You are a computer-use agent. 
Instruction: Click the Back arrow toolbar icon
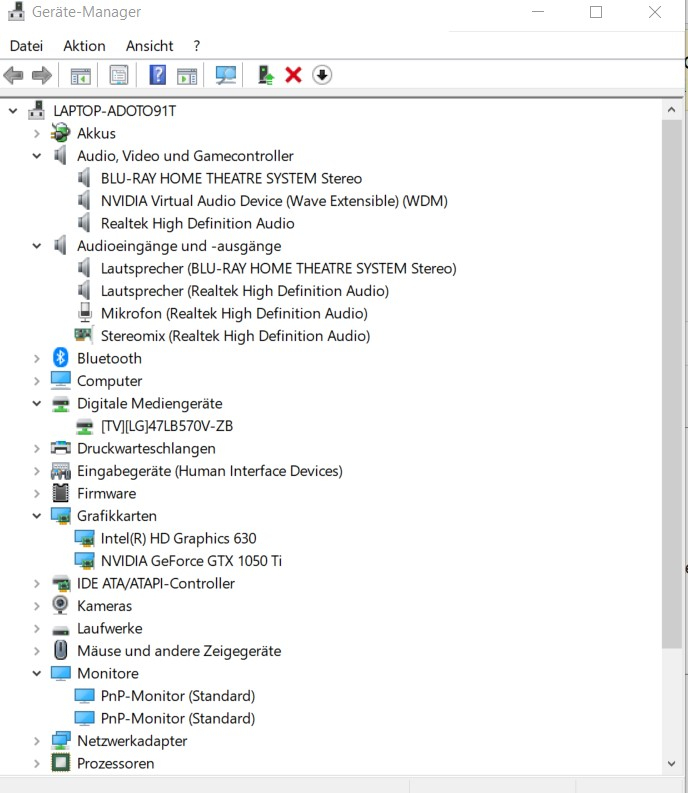point(13,75)
